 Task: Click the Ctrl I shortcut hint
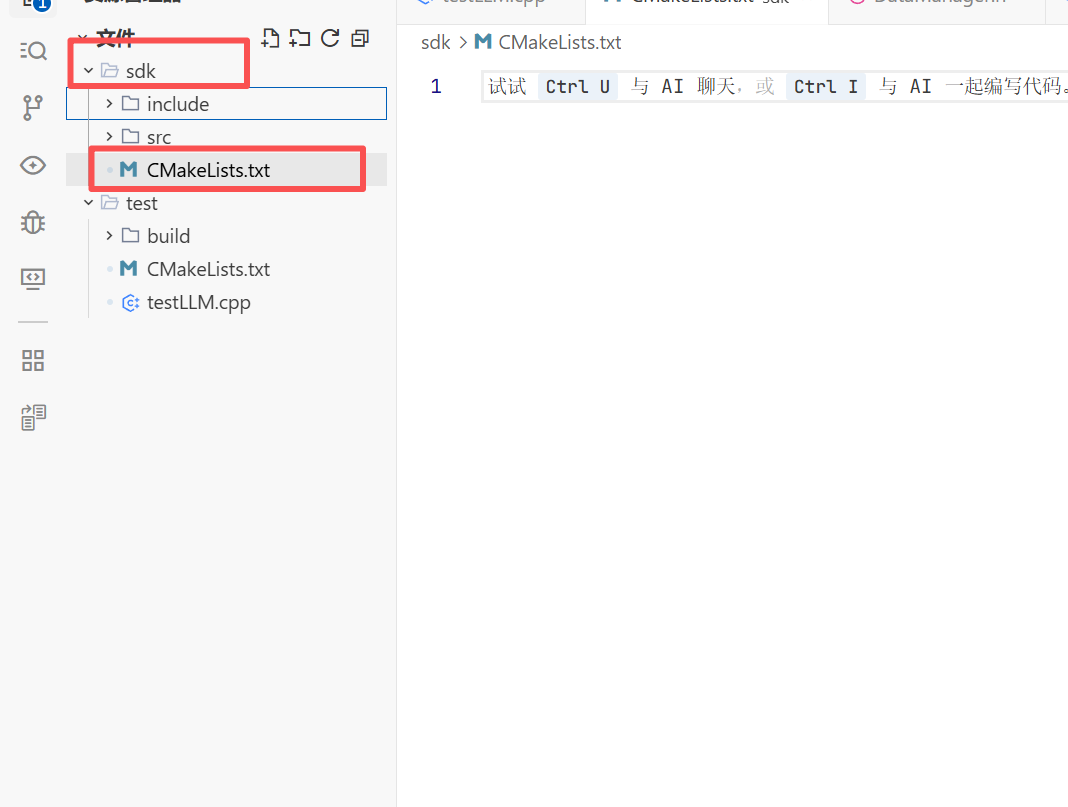(826, 86)
